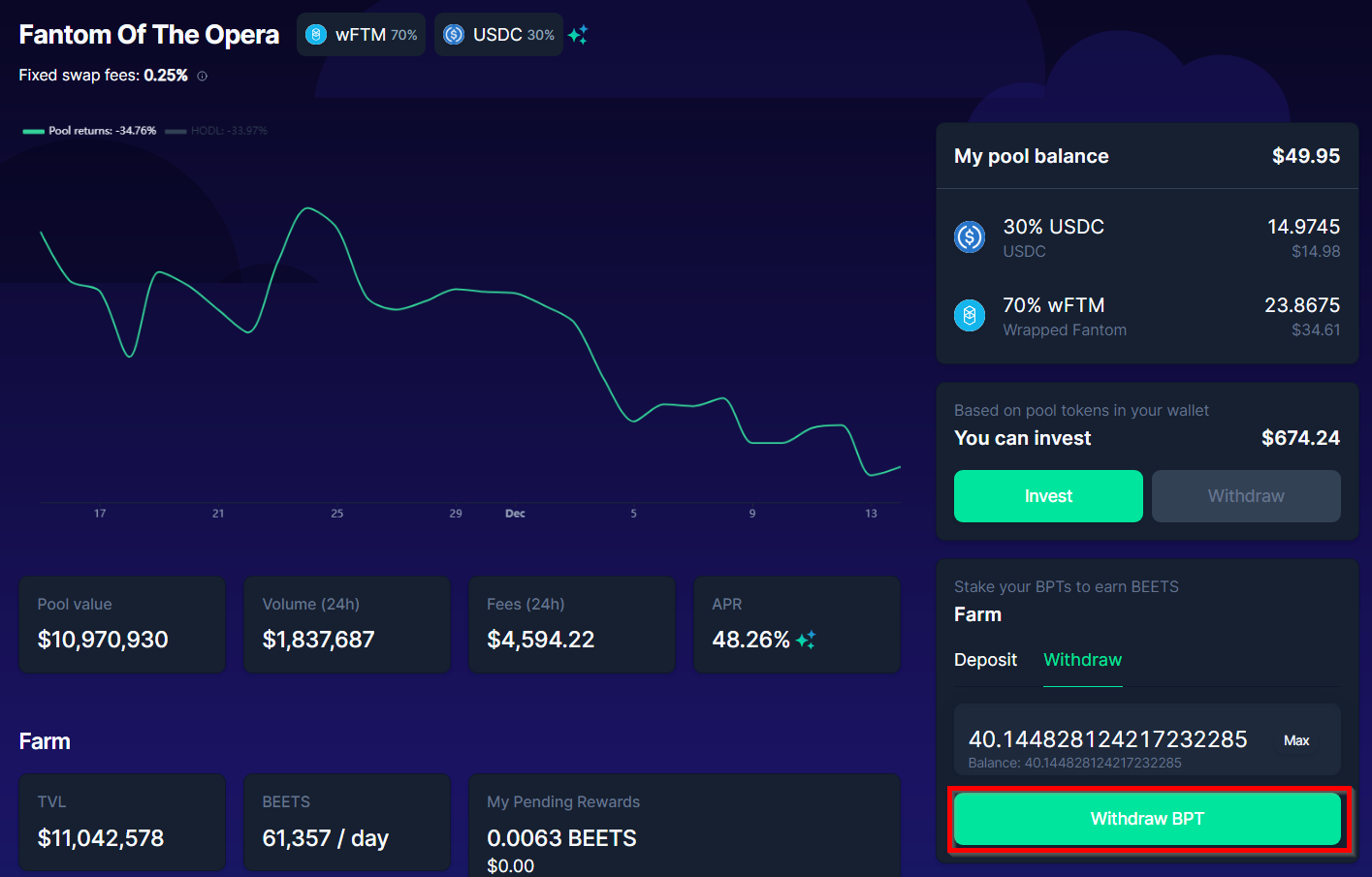Click the 'My pool balance' heading
This screenshot has width=1372, height=877.
pos(1032,156)
